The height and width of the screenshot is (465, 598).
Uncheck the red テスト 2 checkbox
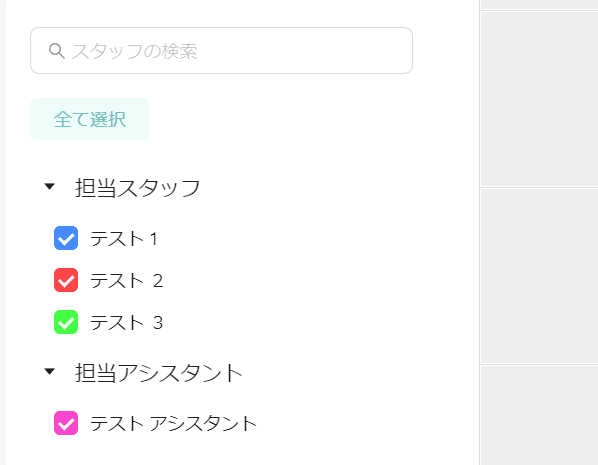(x=66, y=280)
